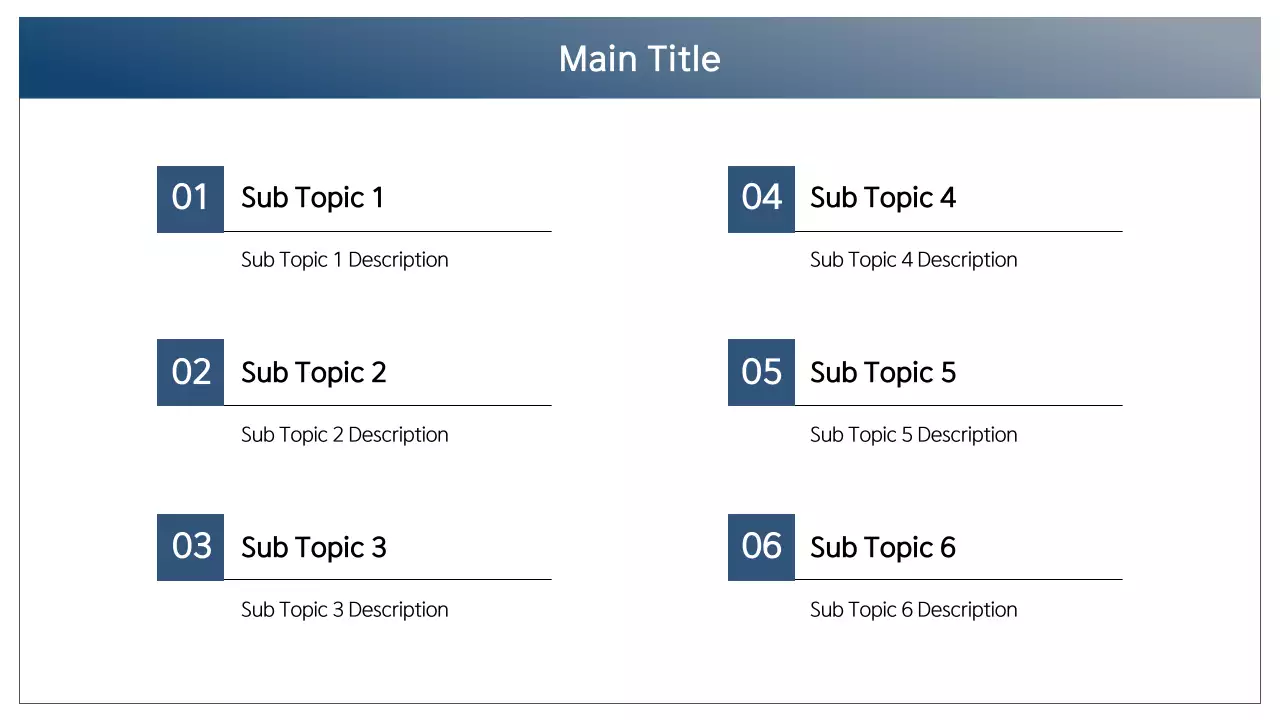
Task: Click the Sub Topic 1 Description text
Action: 344,260
